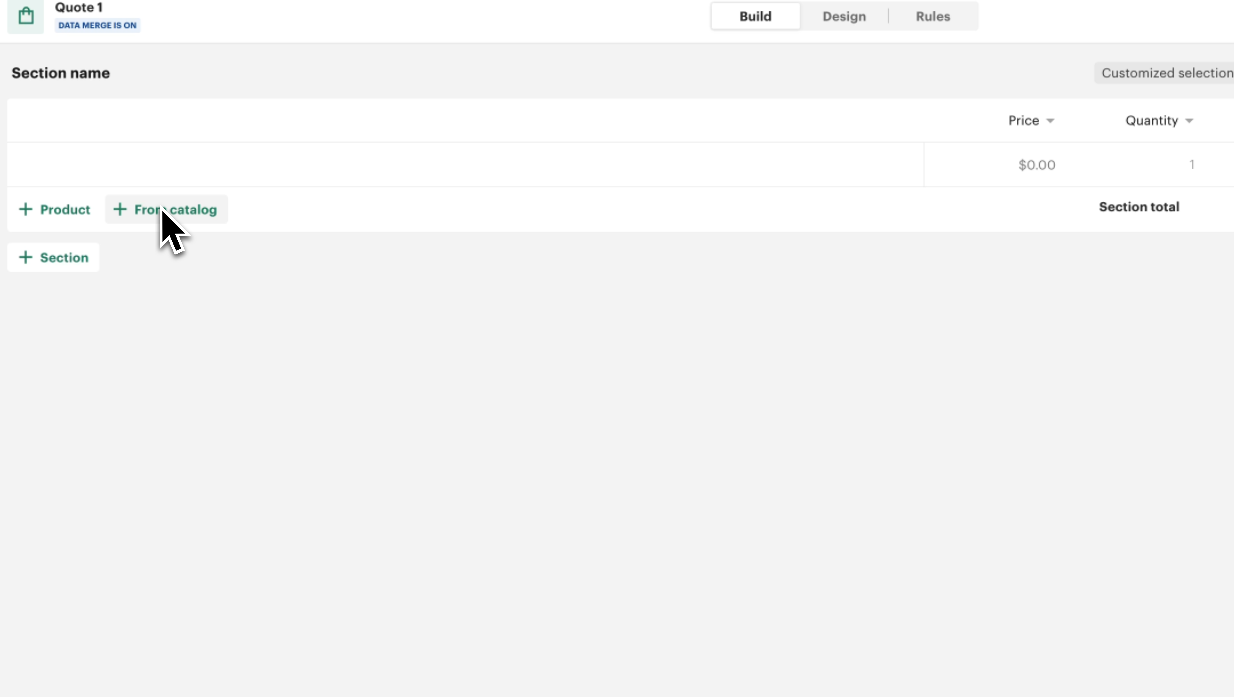Add a new Section with the button
This screenshot has width=1234, height=697.
tap(54, 258)
